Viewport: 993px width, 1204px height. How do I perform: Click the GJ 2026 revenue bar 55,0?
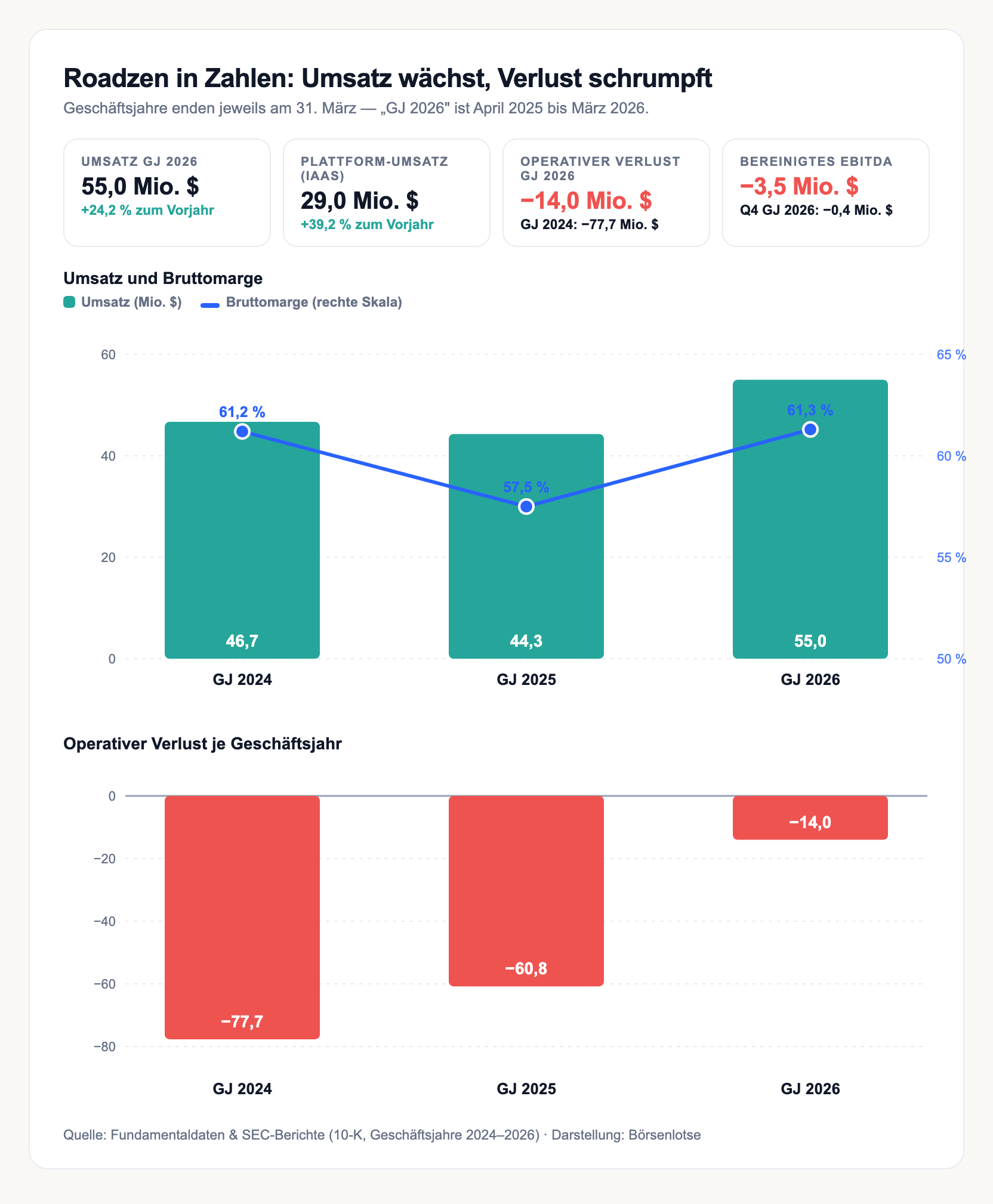(810, 519)
